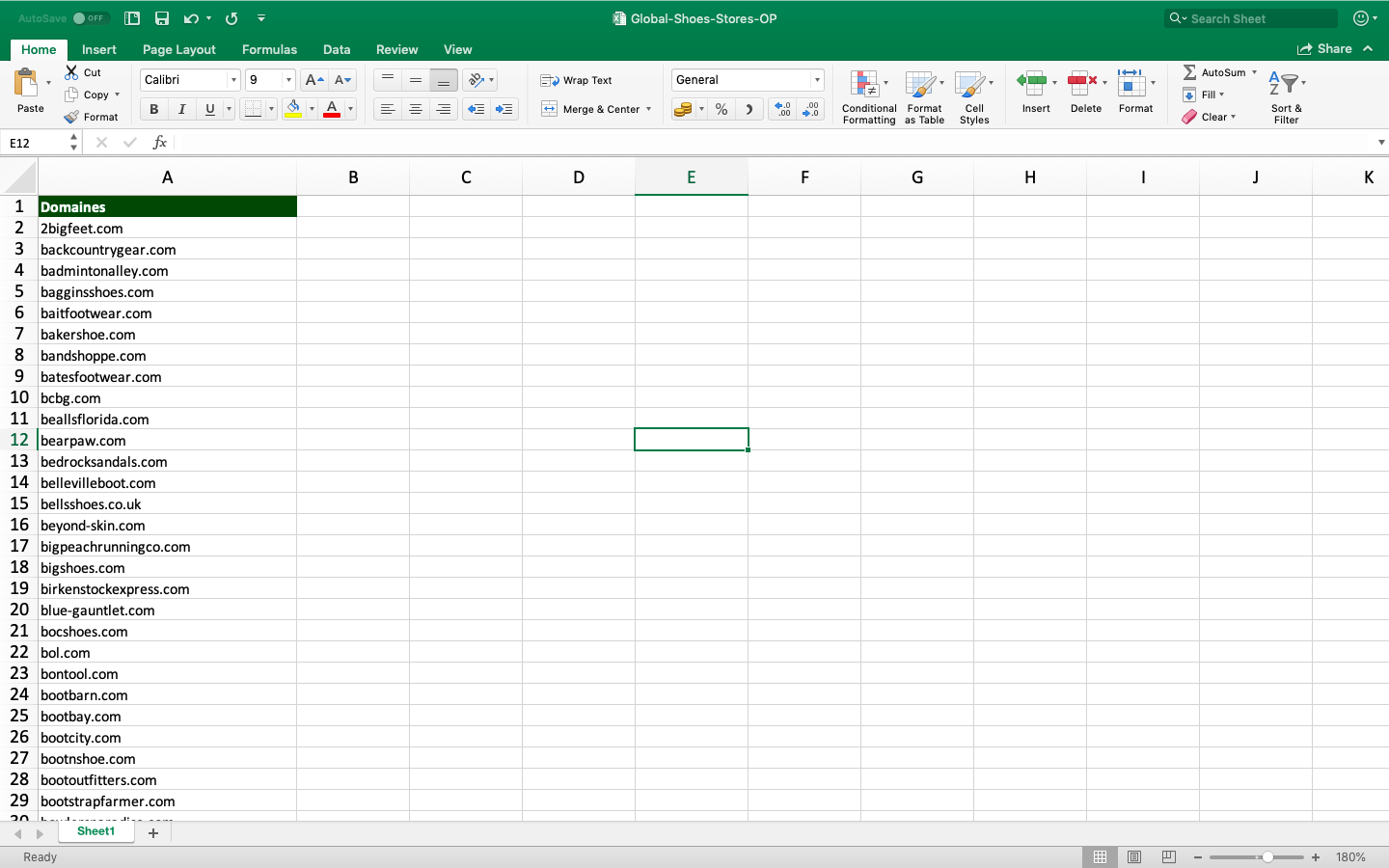Toggle the AutoSave switch
Image resolution: width=1389 pixels, height=868 pixels.
pos(90,18)
